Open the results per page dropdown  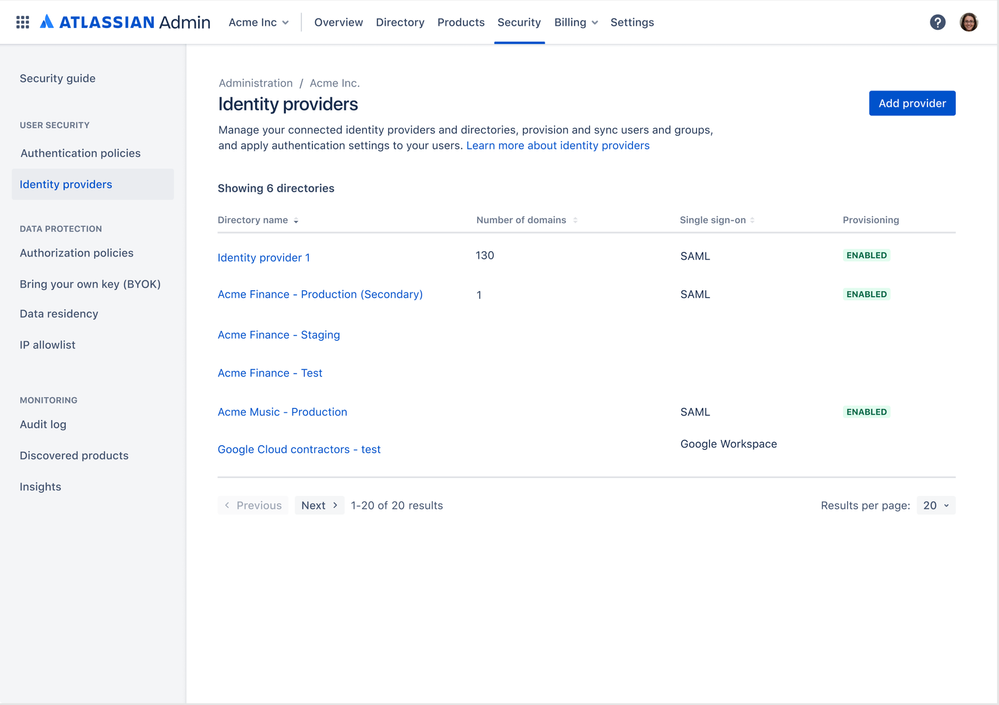pyautogui.click(x=936, y=506)
